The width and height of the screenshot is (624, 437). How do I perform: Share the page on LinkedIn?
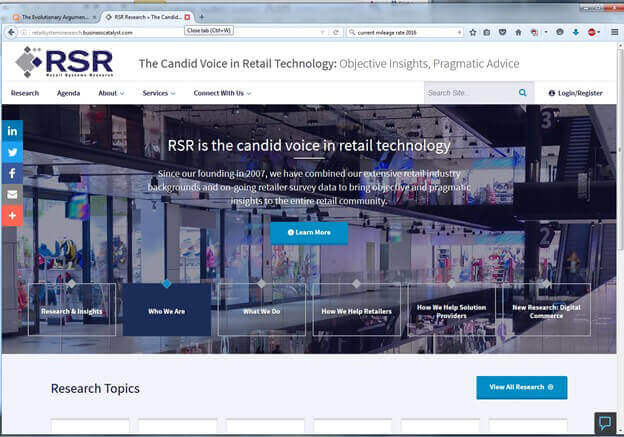coord(12,131)
